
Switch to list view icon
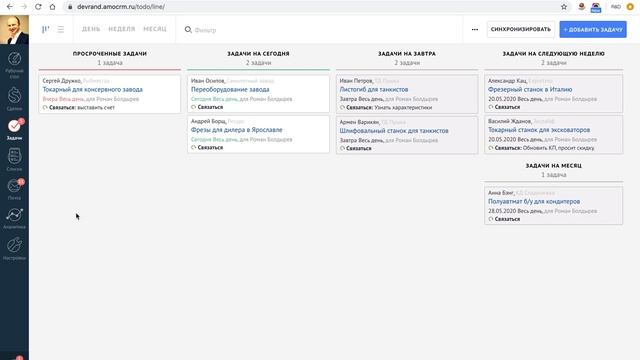[x=61, y=29]
